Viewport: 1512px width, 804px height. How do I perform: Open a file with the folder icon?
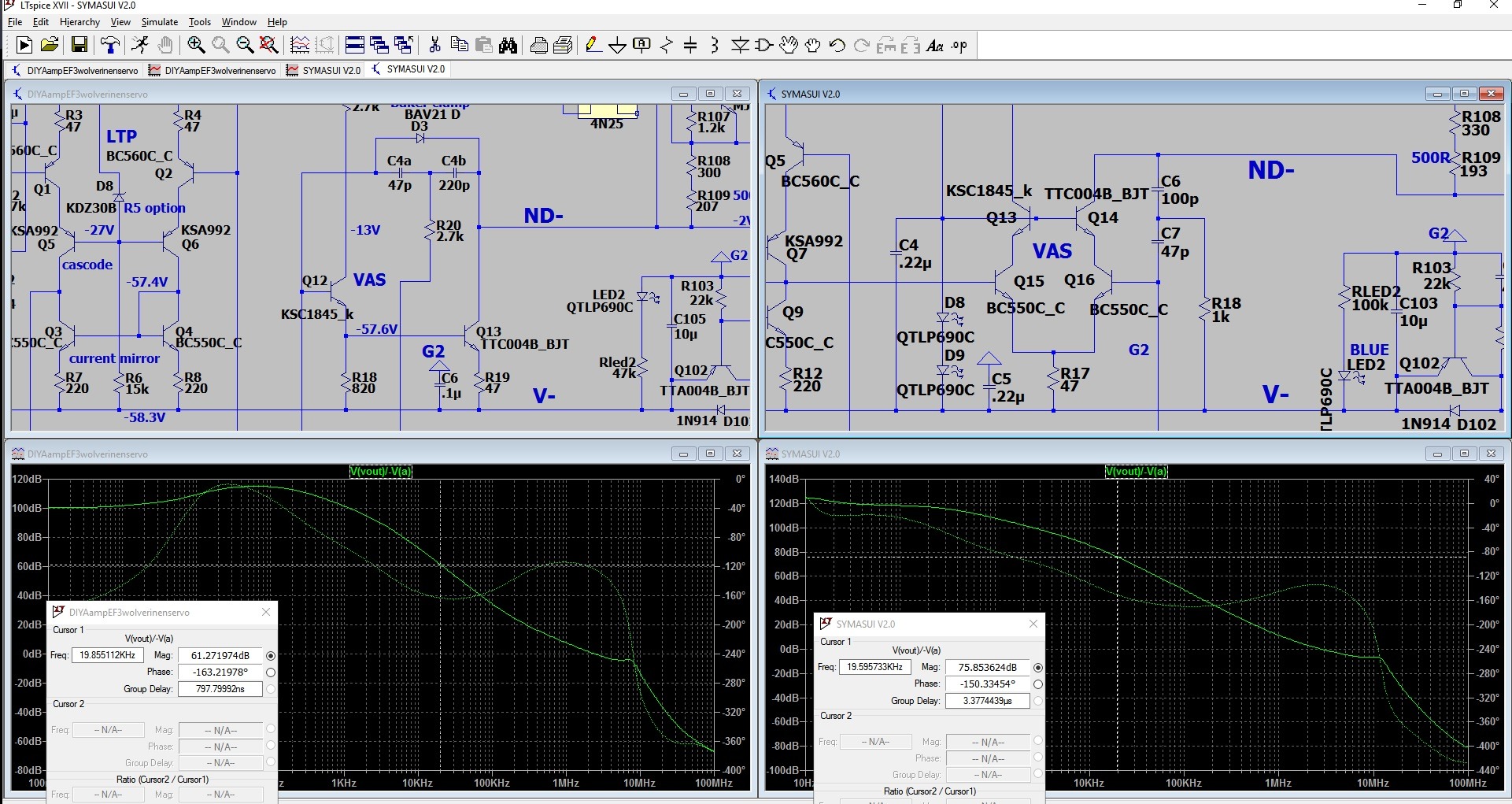coord(49,45)
